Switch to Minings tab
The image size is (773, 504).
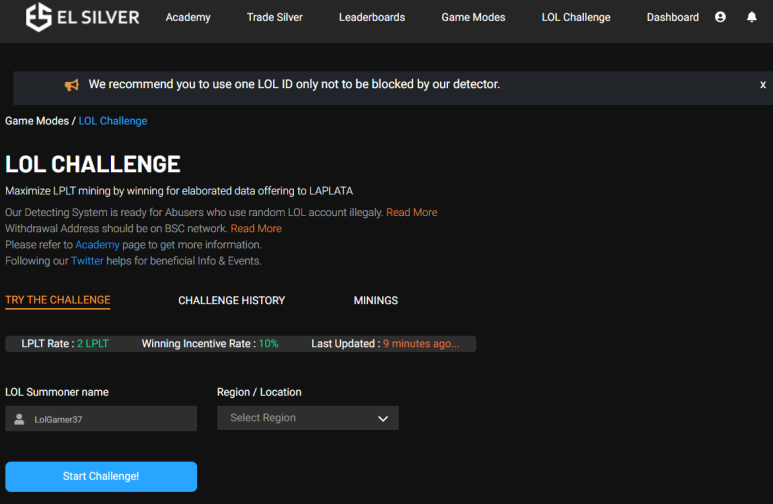(x=376, y=301)
